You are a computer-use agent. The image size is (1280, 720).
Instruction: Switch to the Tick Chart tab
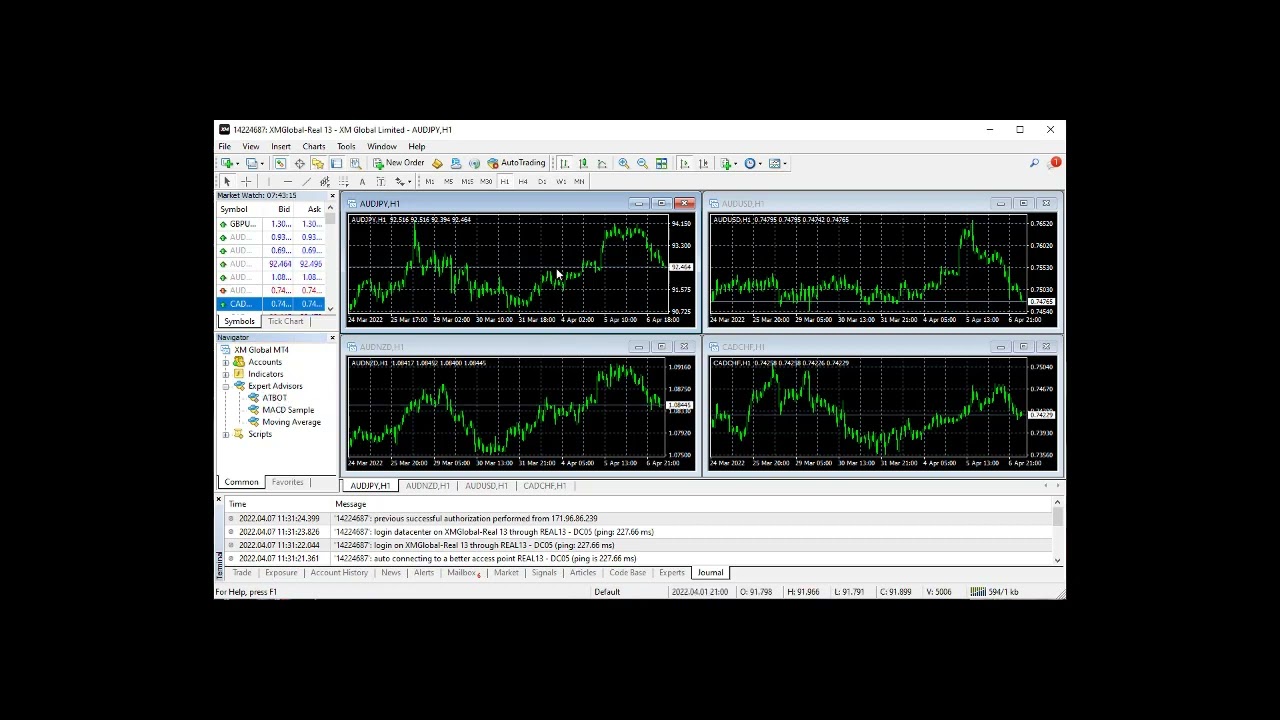[285, 321]
